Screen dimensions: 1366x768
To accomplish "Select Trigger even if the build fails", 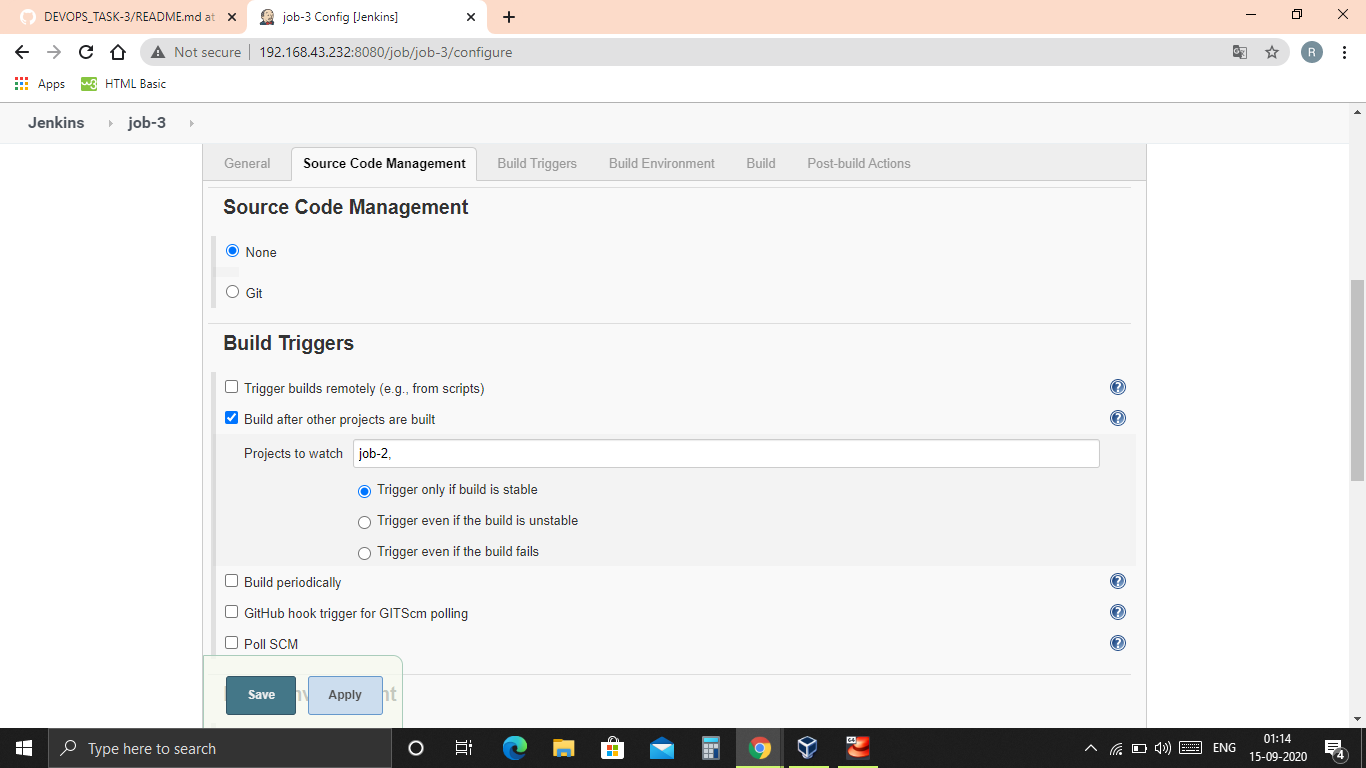I will (x=364, y=553).
